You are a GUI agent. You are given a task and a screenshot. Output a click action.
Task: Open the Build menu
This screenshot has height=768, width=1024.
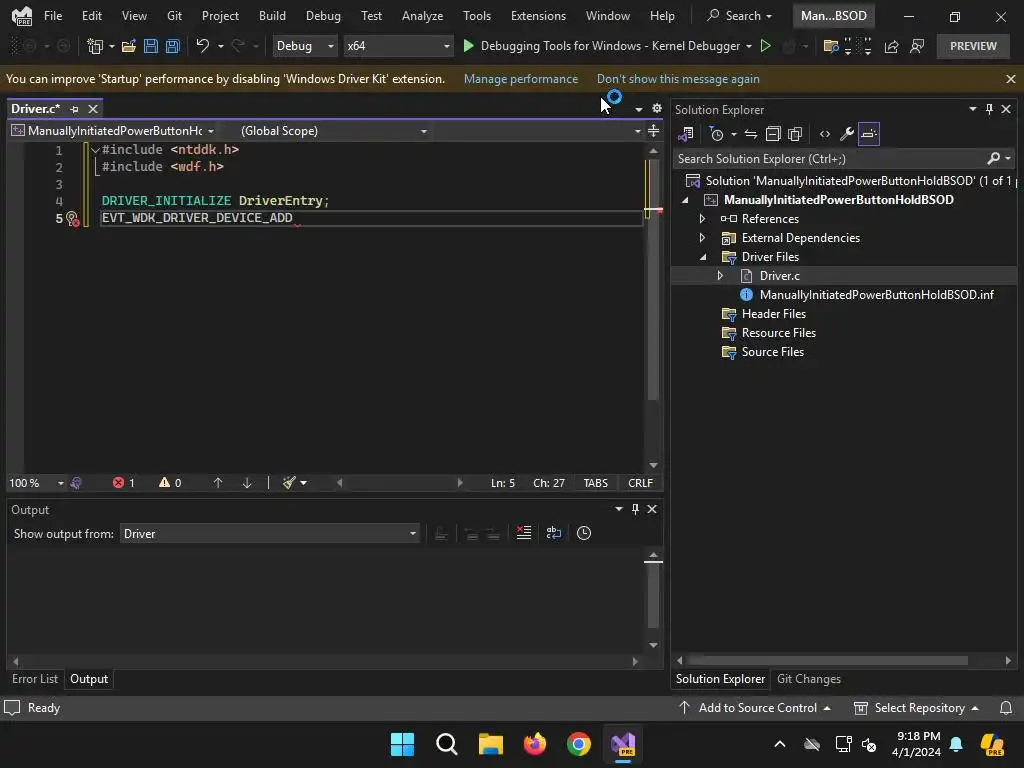272,16
